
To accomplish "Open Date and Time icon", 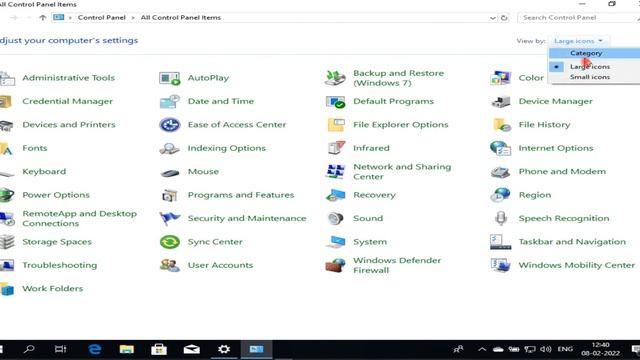I will pos(169,101).
